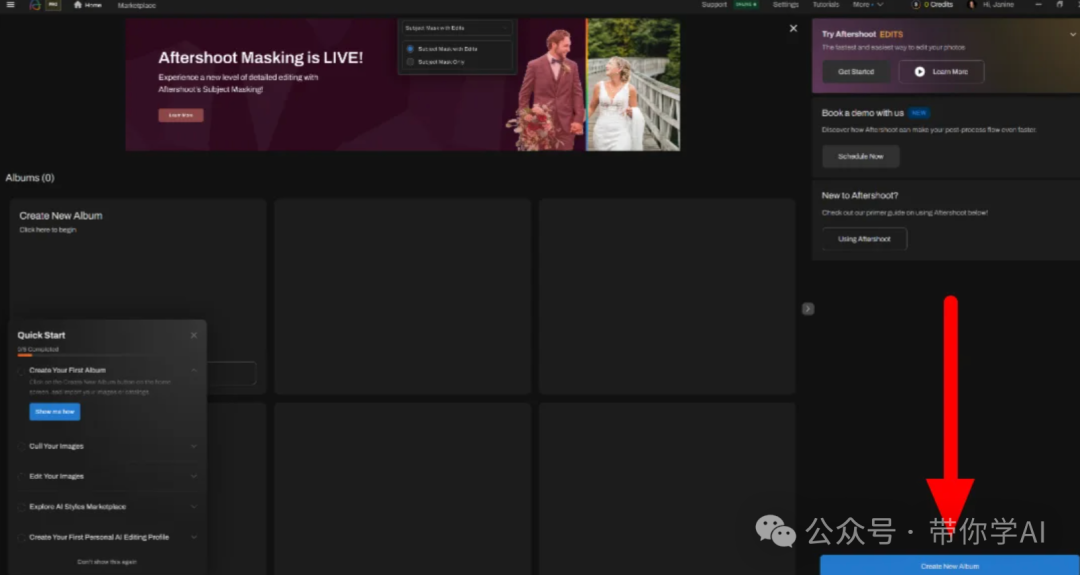Viewport: 1080px width, 575px height.
Task: Collapse the right sidebar arrow
Action: (808, 309)
